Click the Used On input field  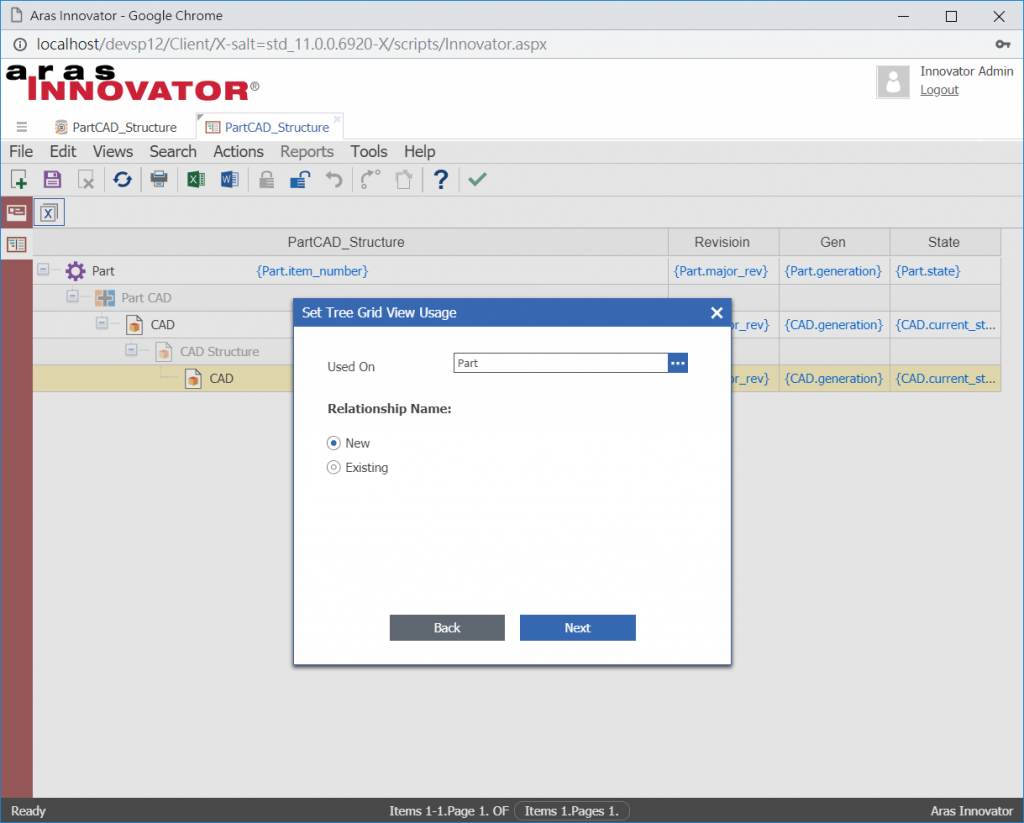[560, 363]
